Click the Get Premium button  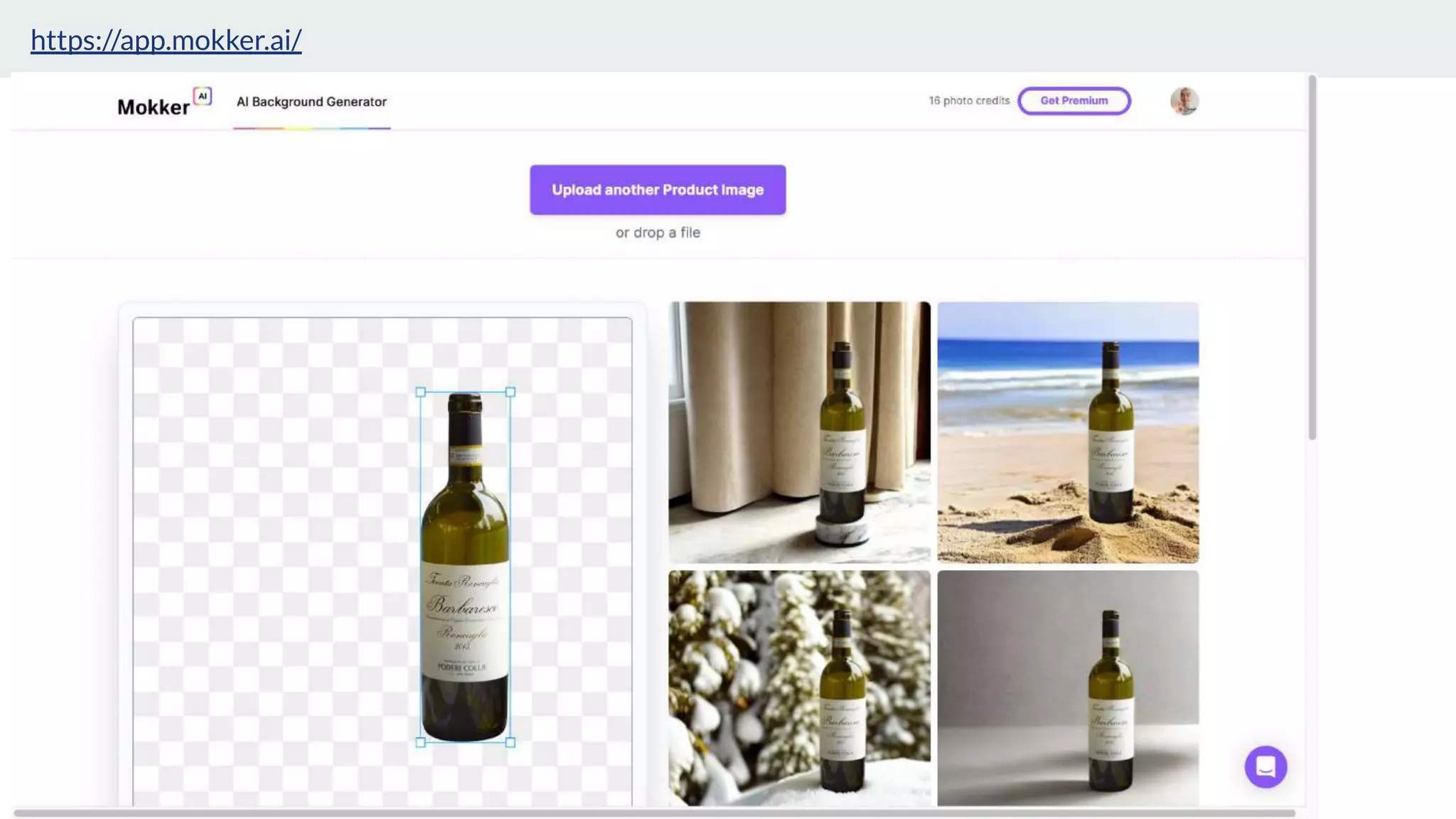tap(1074, 101)
